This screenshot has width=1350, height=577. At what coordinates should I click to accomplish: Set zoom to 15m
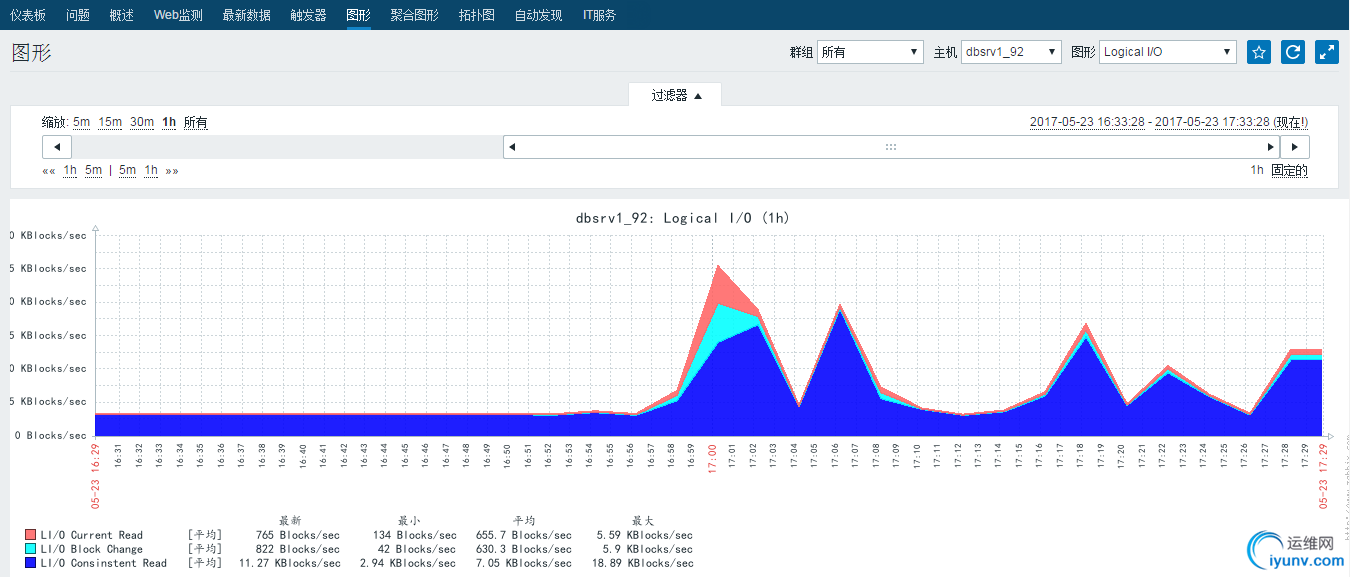click(x=110, y=122)
